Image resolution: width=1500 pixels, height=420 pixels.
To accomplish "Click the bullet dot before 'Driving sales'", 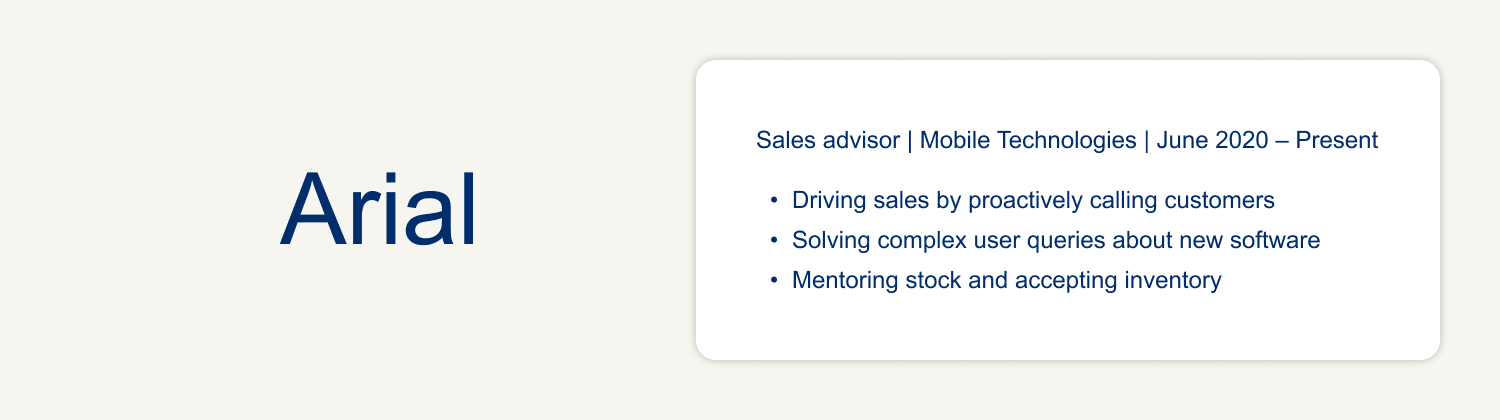I will pyautogui.click(x=774, y=201).
